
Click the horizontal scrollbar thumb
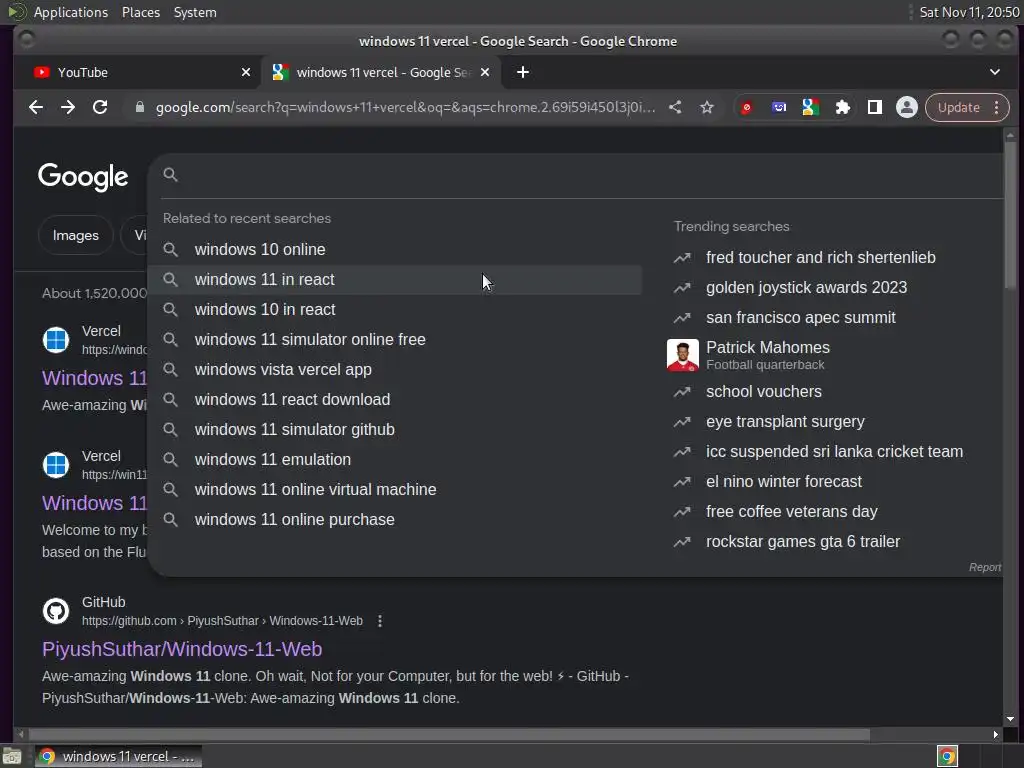pos(449,735)
